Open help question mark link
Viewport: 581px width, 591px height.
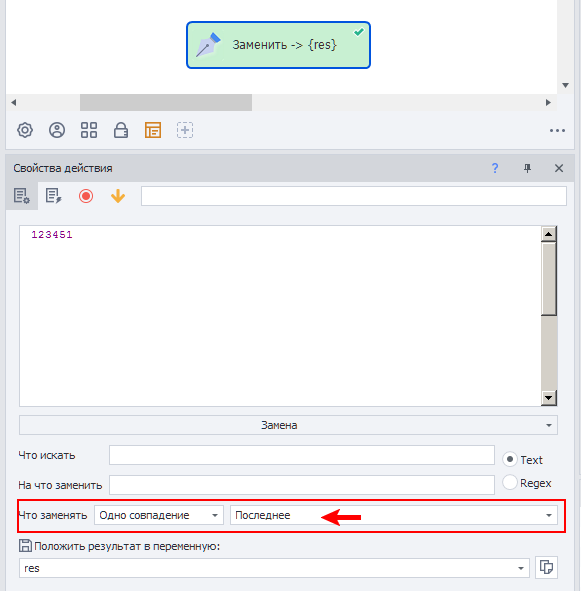pyautogui.click(x=495, y=168)
